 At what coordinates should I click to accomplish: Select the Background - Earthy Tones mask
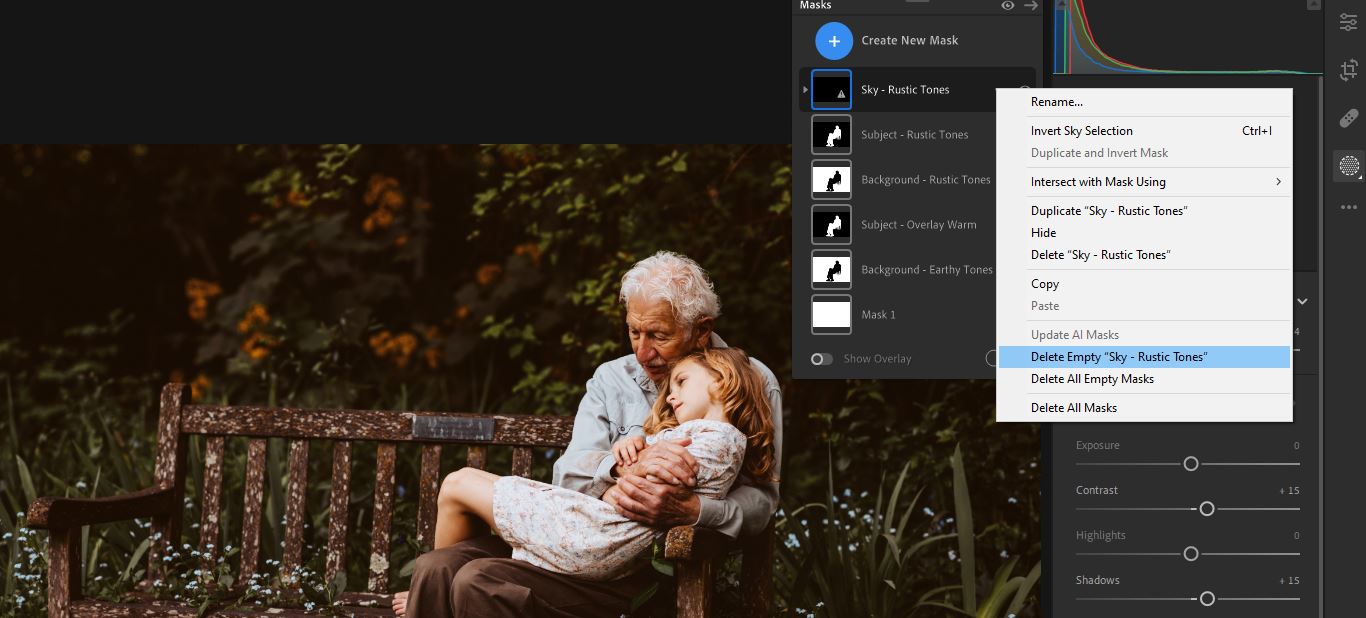tap(926, 270)
